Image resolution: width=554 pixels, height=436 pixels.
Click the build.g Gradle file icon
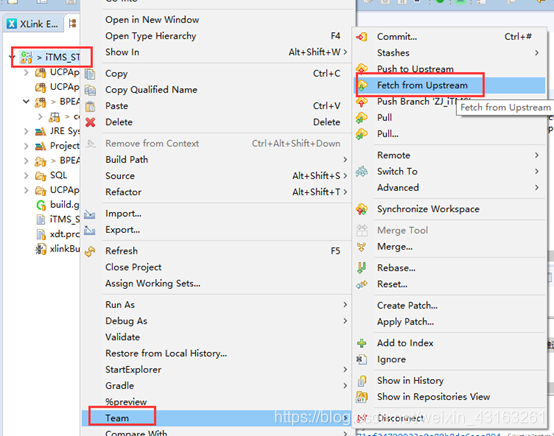[41, 205]
